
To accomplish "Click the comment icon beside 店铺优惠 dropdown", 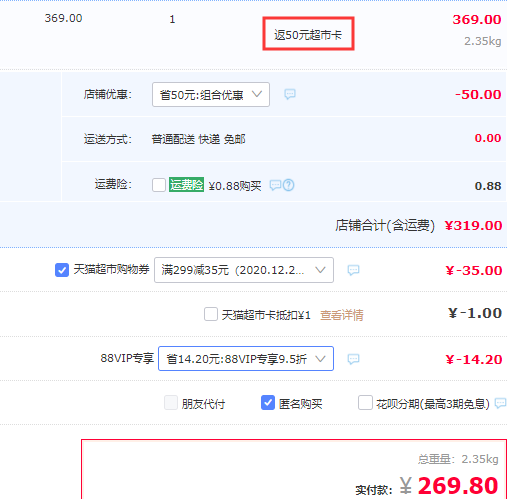I will point(290,94).
